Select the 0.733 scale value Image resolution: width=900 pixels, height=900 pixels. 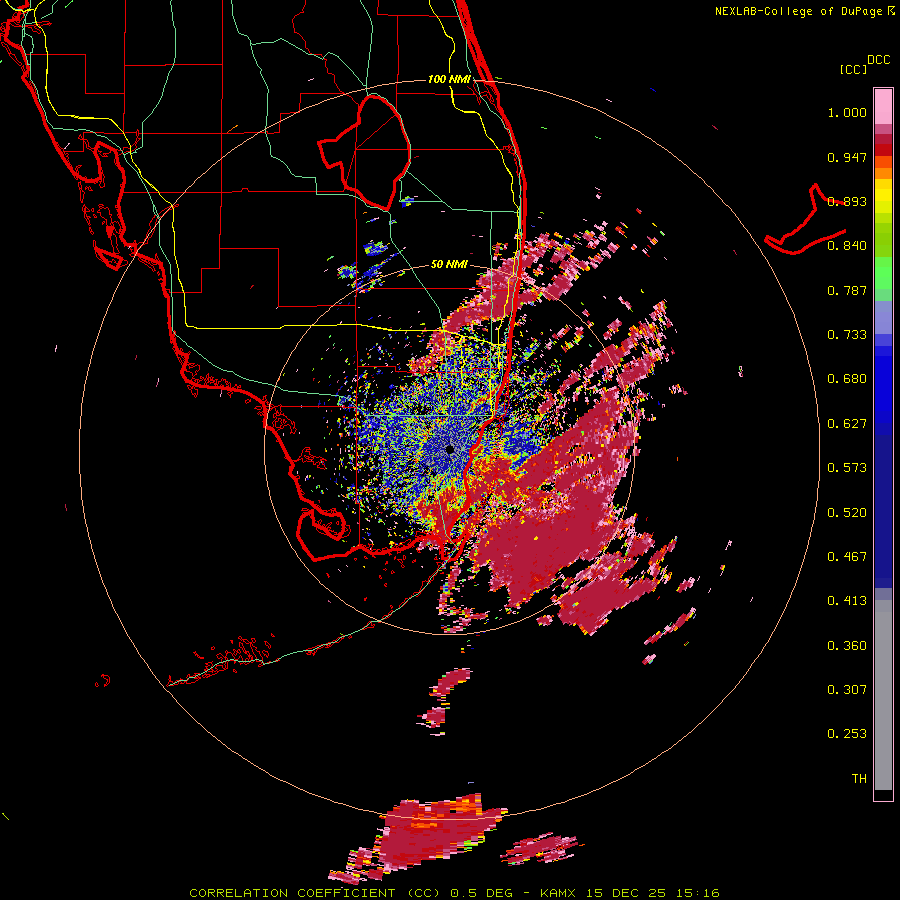pyautogui.click(x=847, y=335)
